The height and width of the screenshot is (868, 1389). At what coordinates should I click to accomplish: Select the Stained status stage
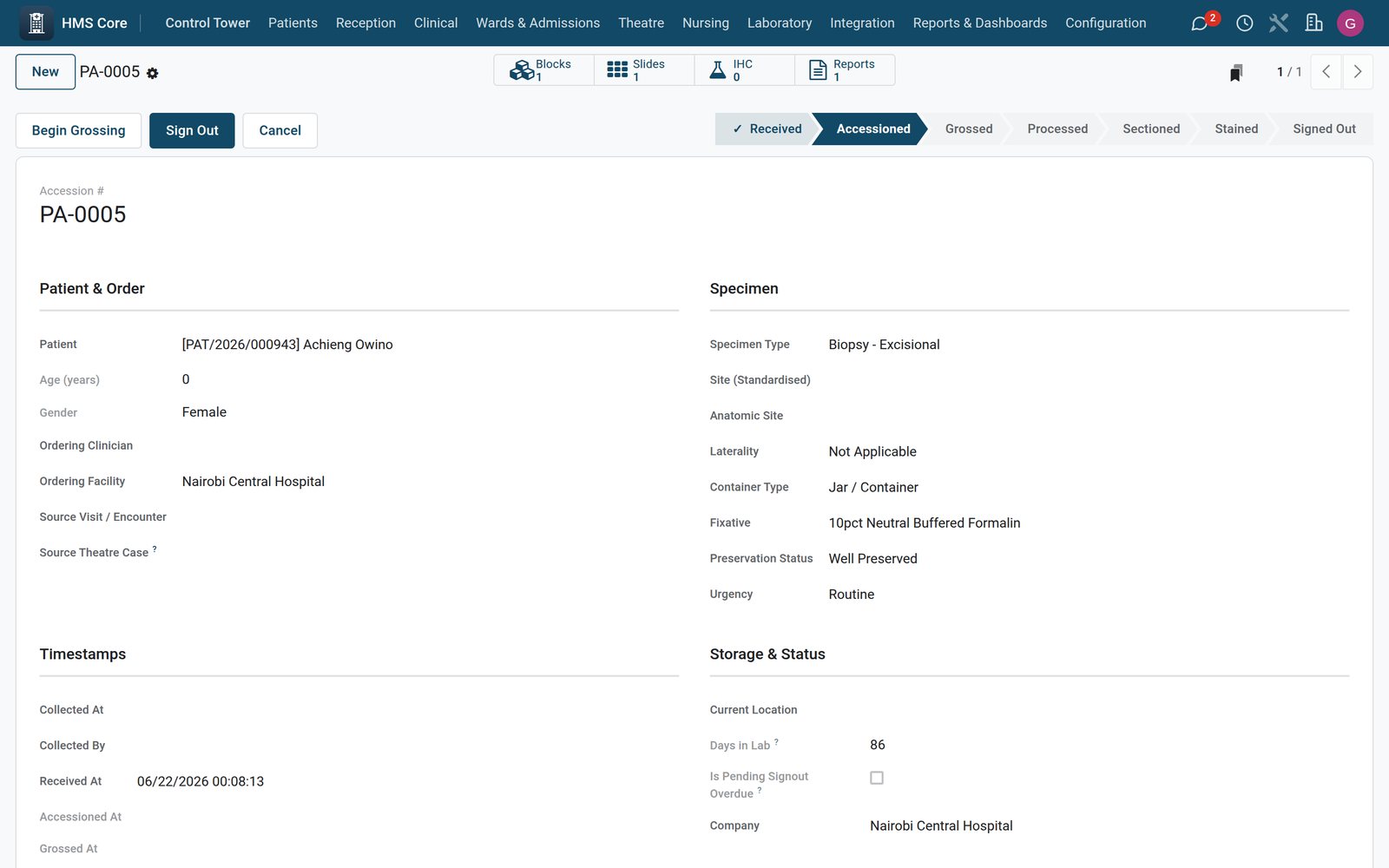[x=1235, y=128]
